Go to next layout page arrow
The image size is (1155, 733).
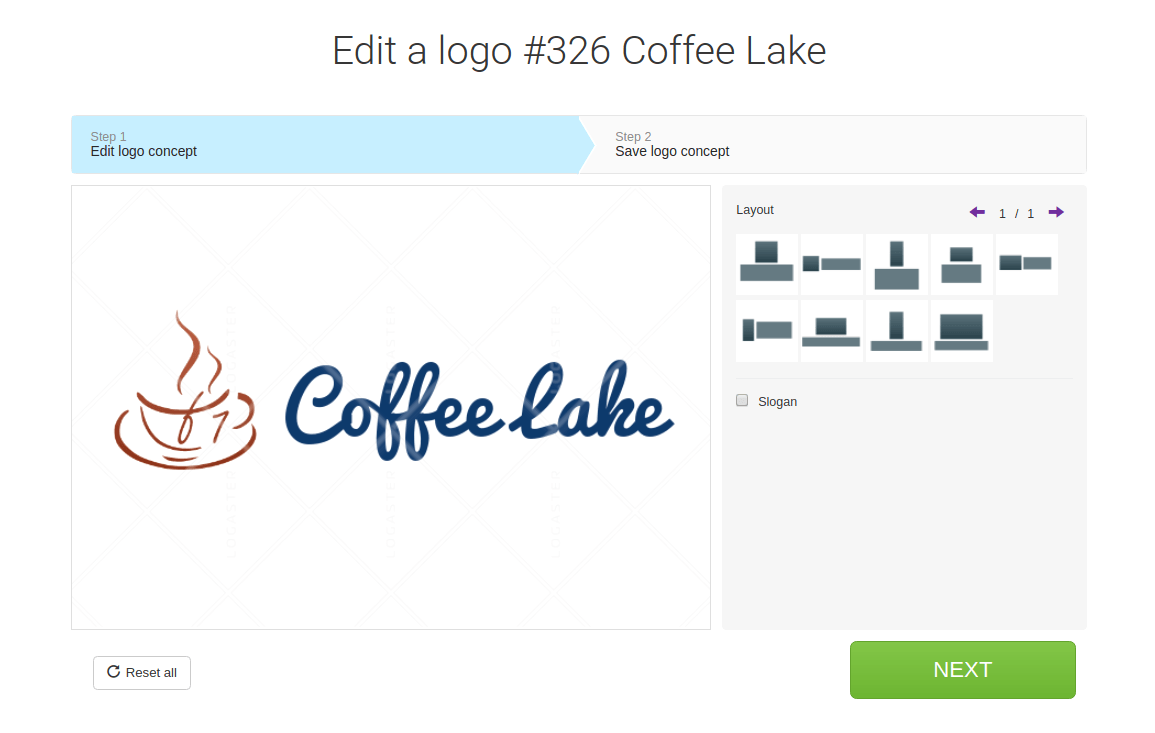click(x=1056, y=212)
